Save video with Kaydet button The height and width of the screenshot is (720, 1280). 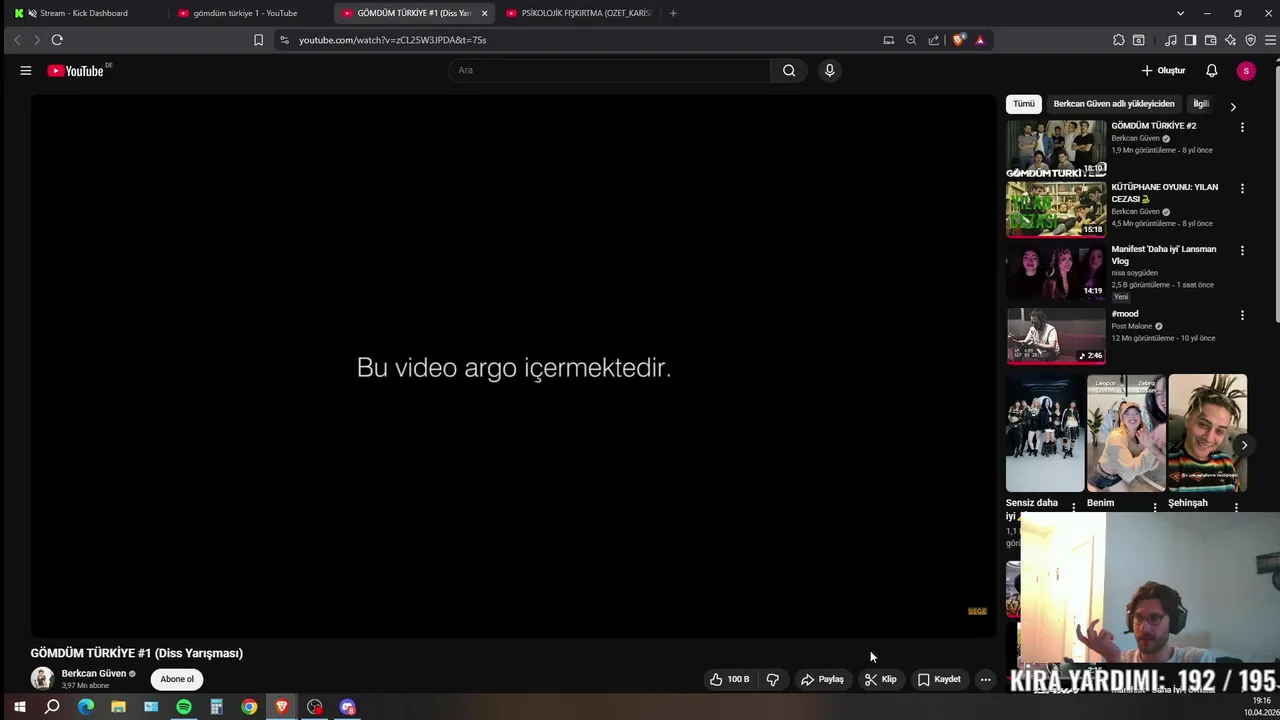(x=939, y=679)
